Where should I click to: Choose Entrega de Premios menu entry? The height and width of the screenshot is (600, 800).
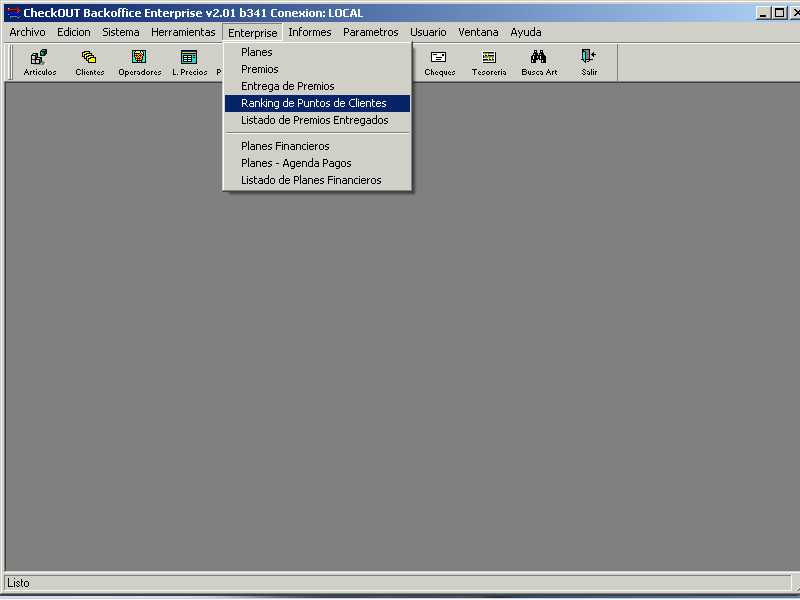point(317,86)
